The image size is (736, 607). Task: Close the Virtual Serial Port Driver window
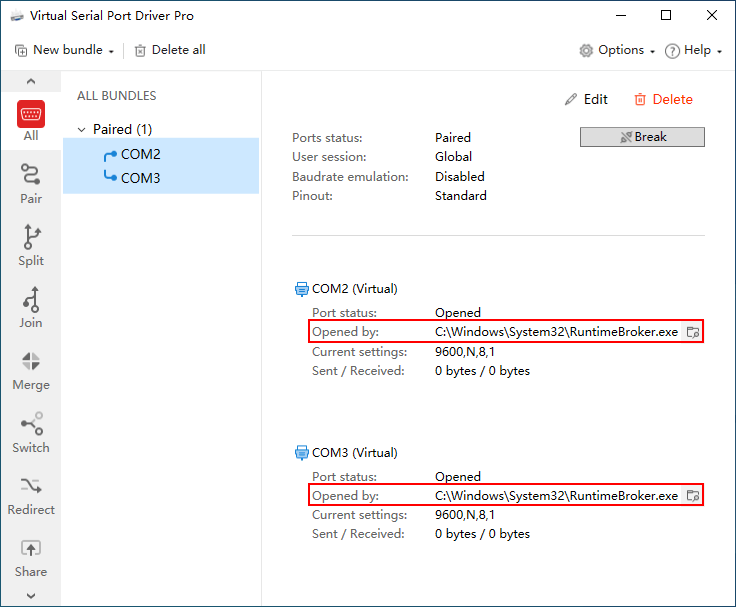point(712,15)
